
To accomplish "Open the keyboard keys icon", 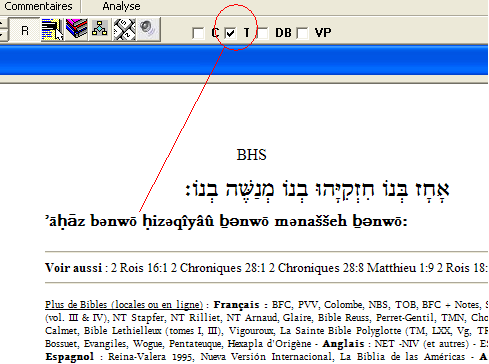I will (124, 29).
